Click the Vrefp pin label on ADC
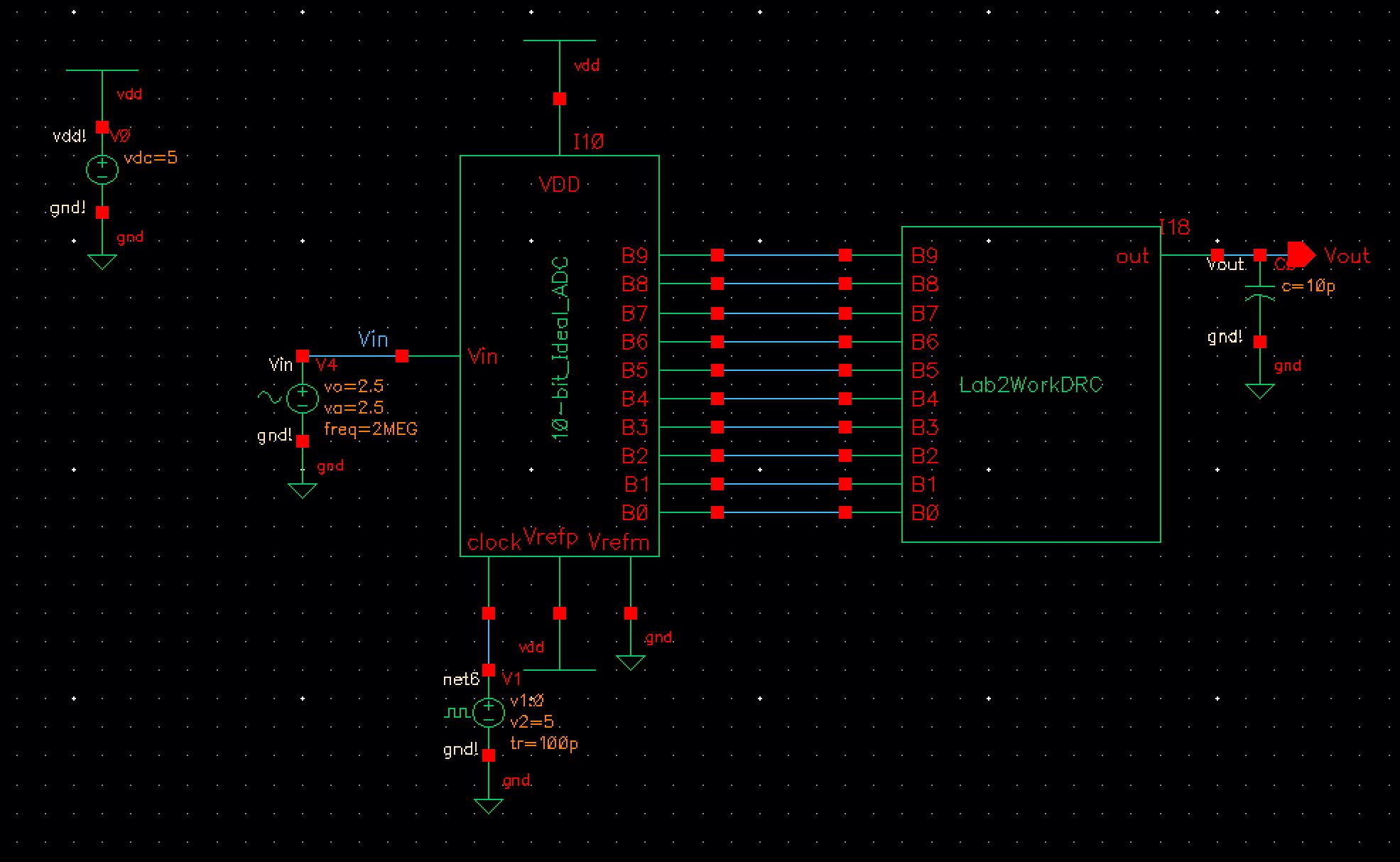Viewport: 1400px width, 862px height. tap(550, 536)
